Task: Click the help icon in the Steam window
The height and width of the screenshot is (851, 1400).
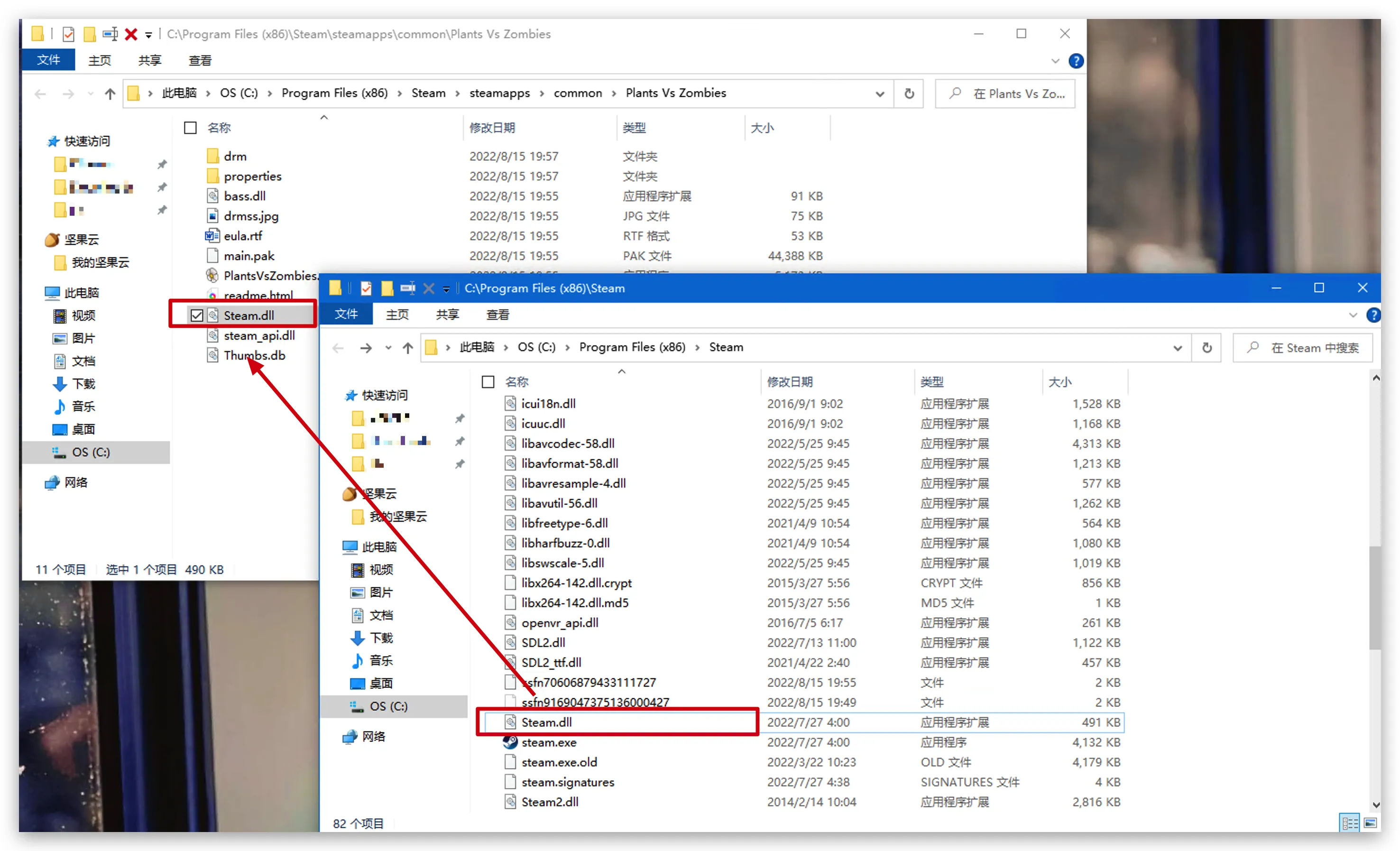Action: click(x=1373, y=315)
